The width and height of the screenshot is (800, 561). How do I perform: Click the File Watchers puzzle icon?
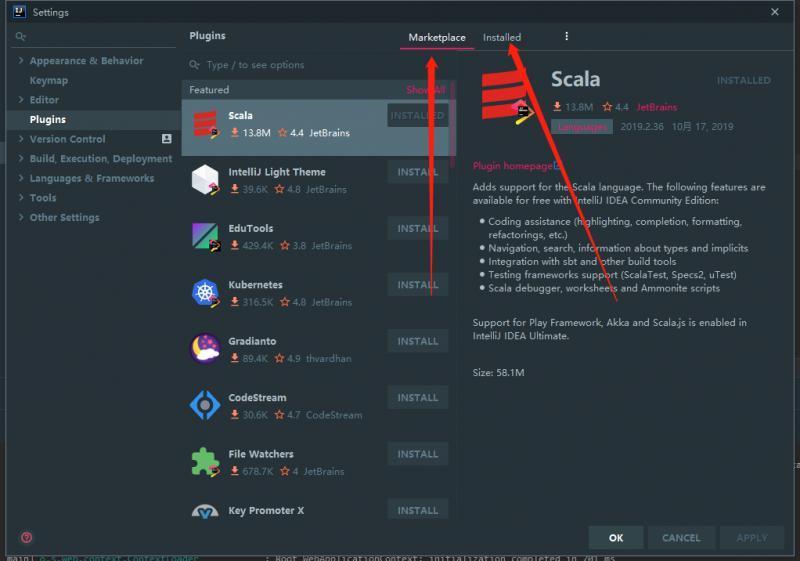pos(205,462)
